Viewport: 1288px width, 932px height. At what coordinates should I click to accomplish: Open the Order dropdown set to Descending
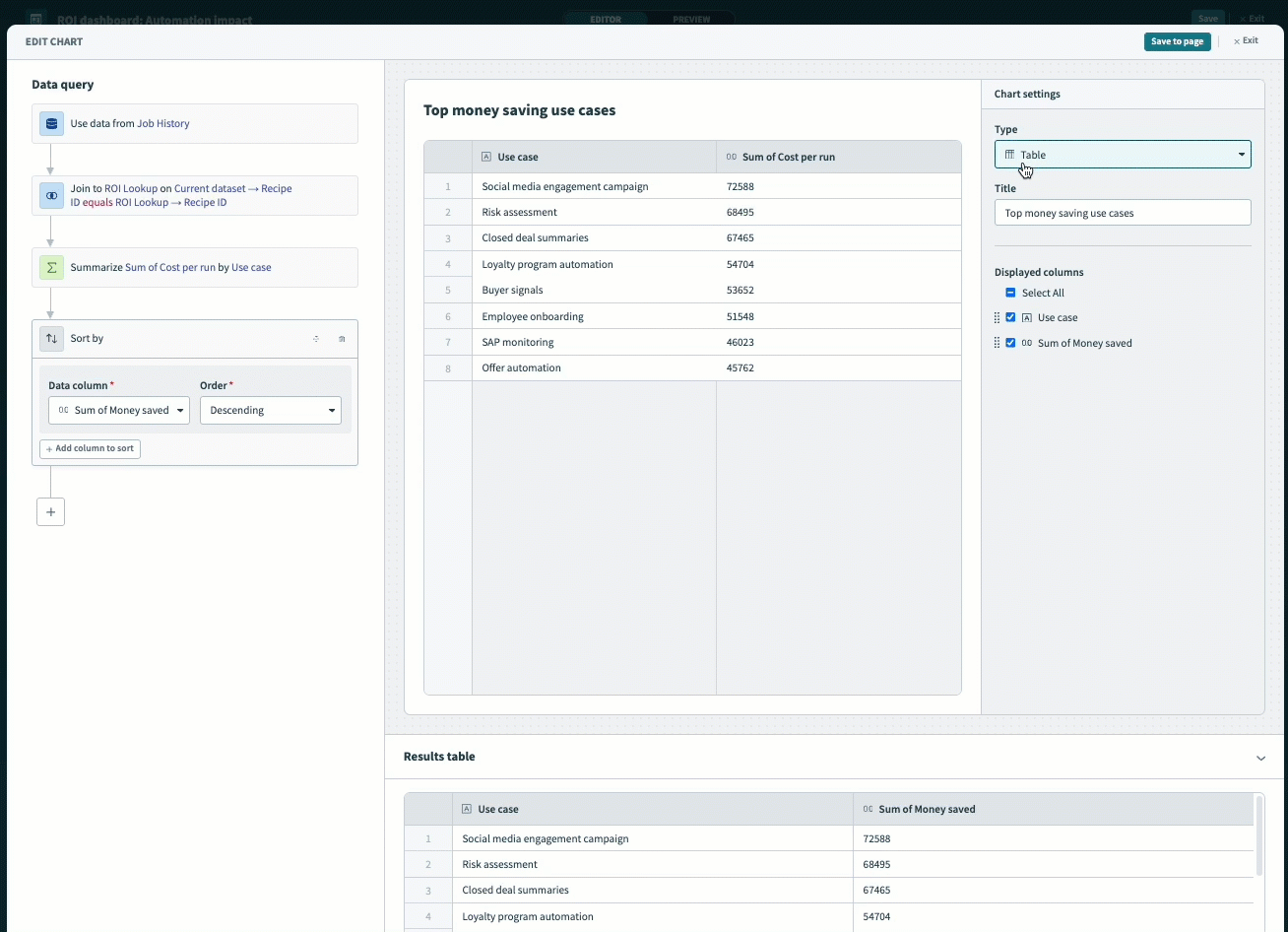(x=270, y=411)
